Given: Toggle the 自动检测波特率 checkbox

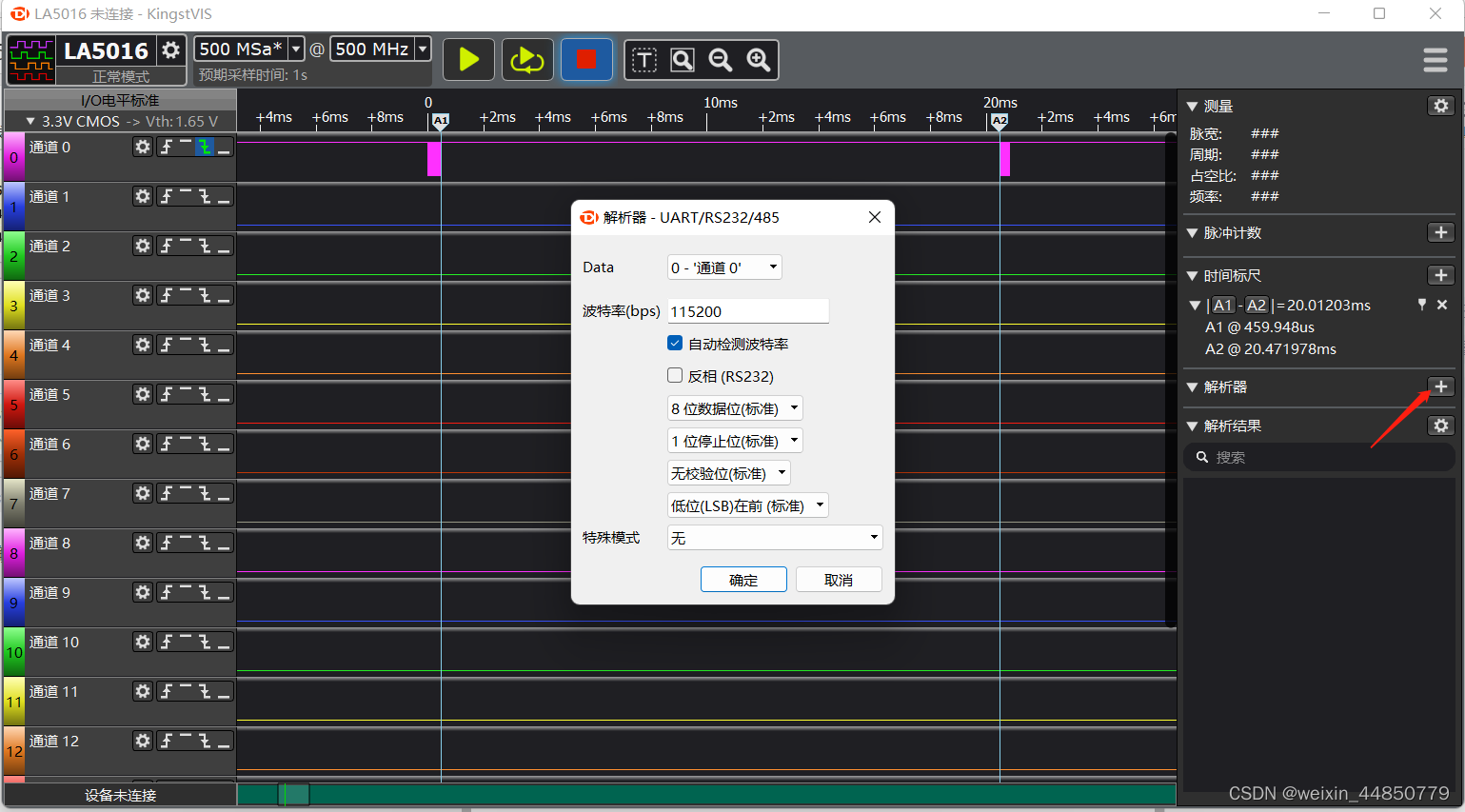Looking at the screenshot, I should pyautogui.click(x=675, y=343).
